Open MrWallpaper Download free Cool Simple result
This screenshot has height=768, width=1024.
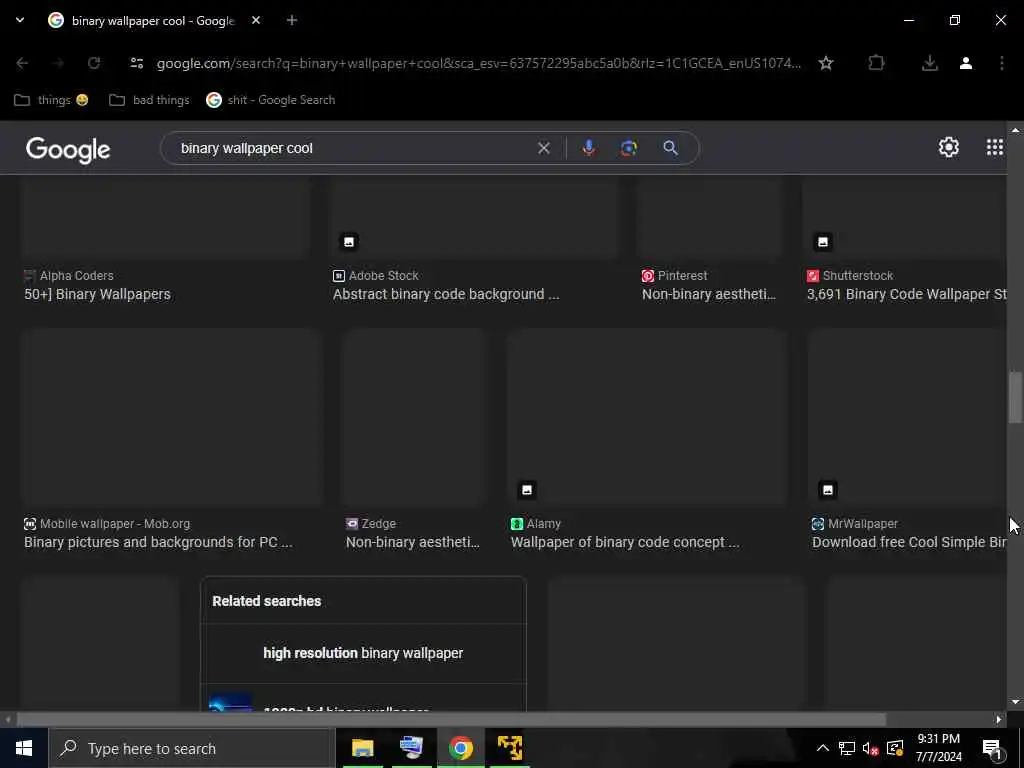[x=909, y=542]
